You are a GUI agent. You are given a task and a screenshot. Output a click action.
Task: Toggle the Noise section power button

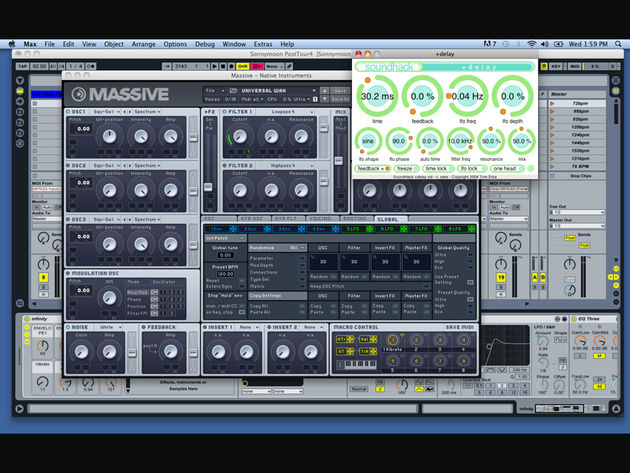pyautogui.click(x=68, y=327)
